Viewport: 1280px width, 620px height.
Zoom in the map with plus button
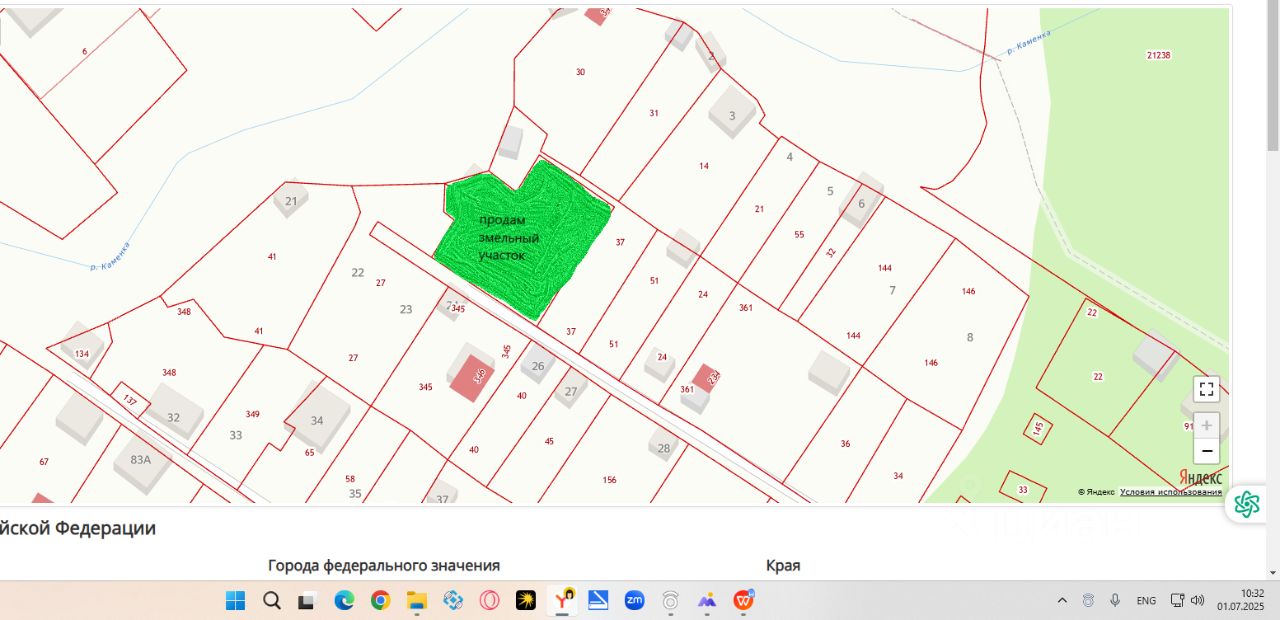click(1206, 425)
